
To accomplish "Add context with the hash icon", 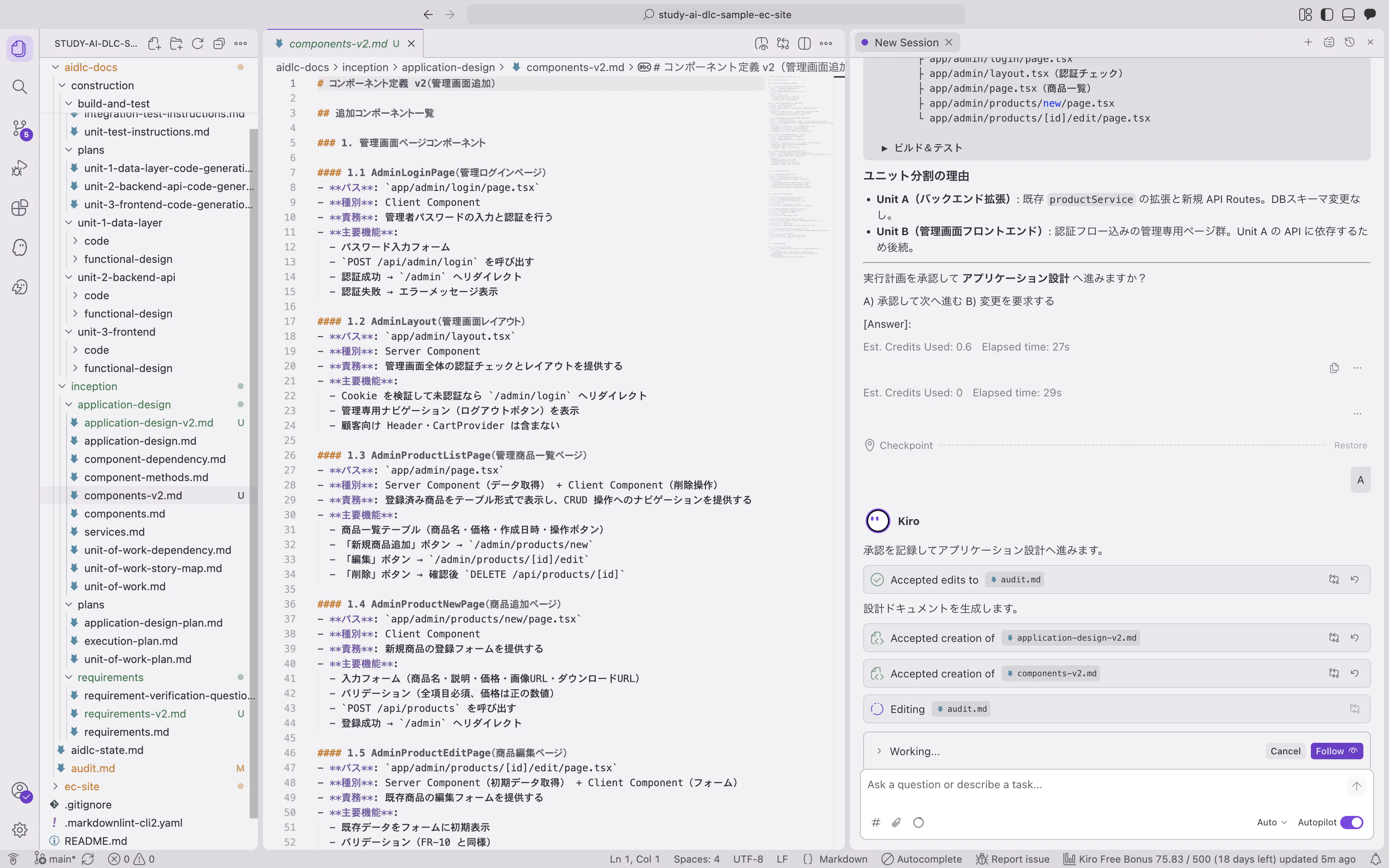I will [x=876, y=822].
